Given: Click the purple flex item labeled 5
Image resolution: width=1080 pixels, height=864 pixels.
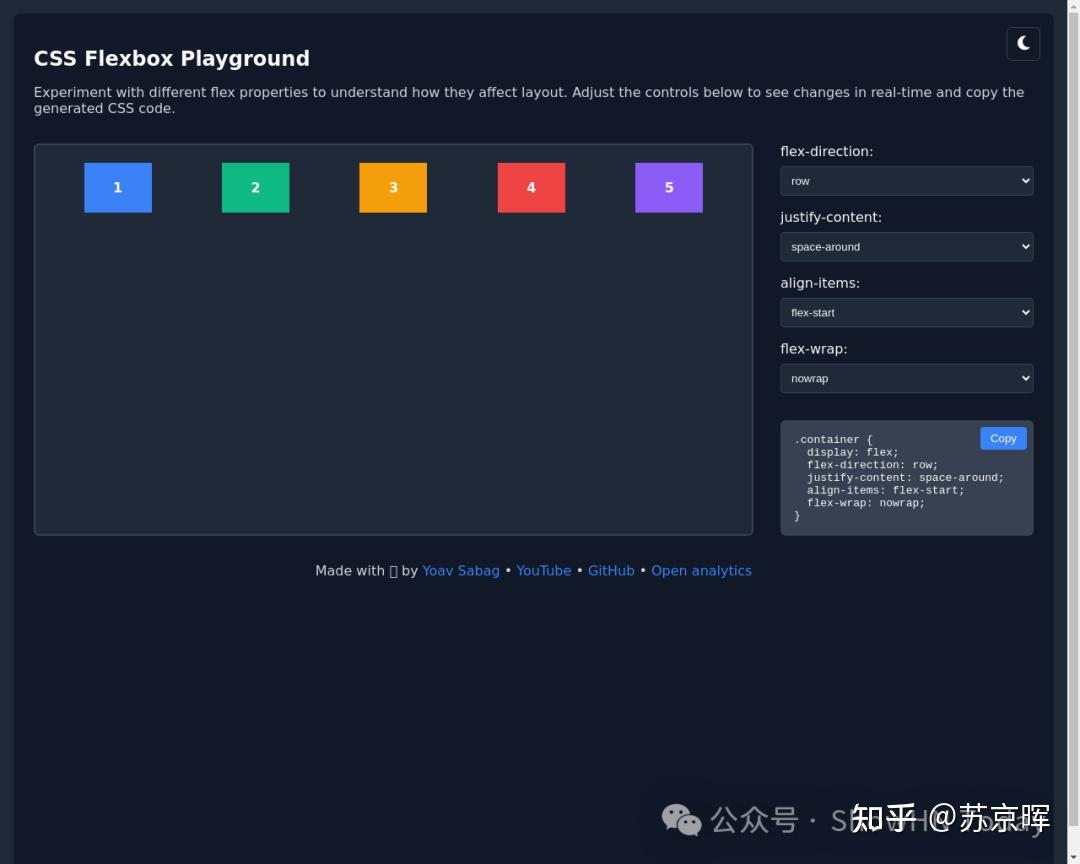Looking at the screenshot, I should [668, 187].
